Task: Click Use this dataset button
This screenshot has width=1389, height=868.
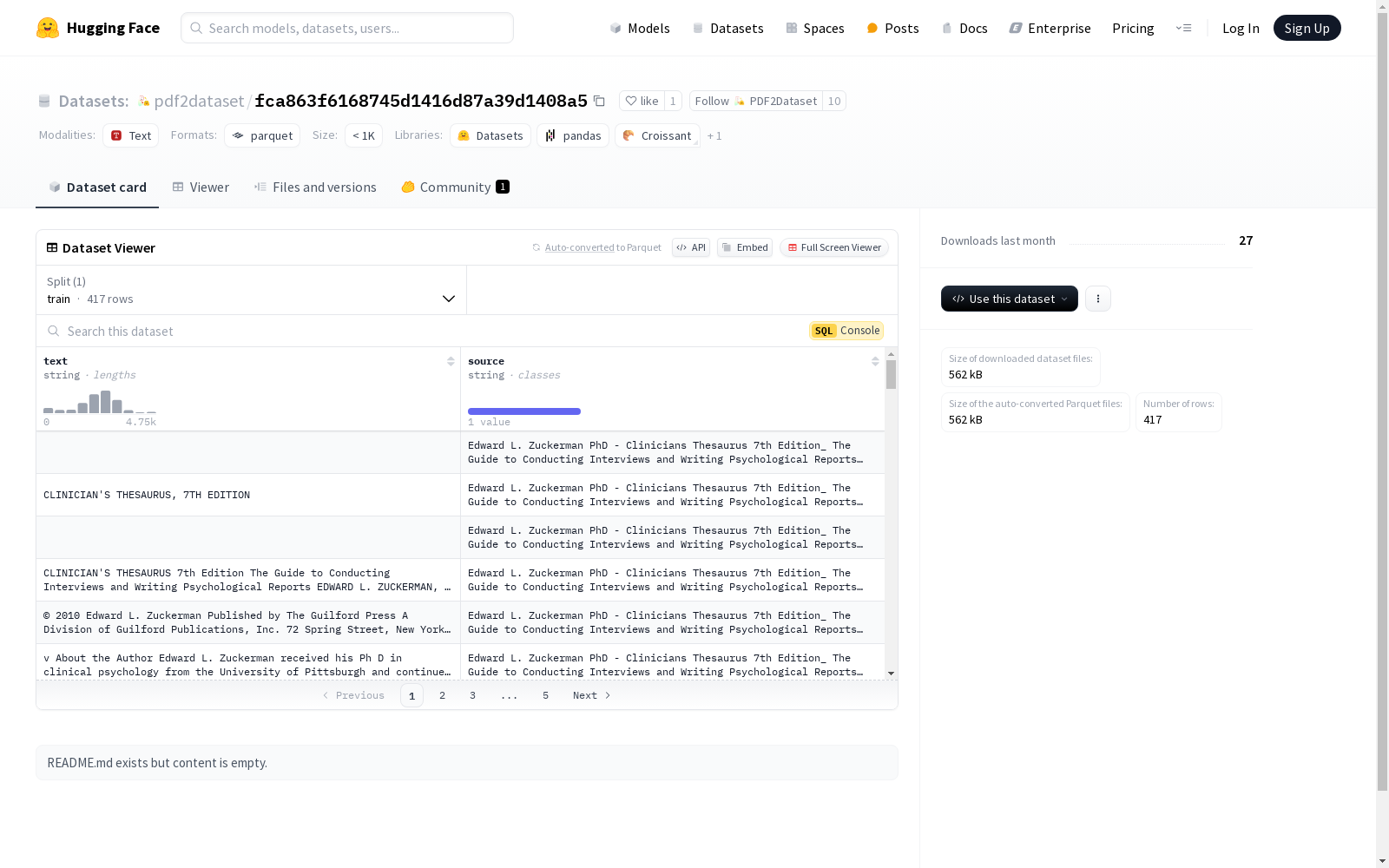Action: [x=1010, y=299]
